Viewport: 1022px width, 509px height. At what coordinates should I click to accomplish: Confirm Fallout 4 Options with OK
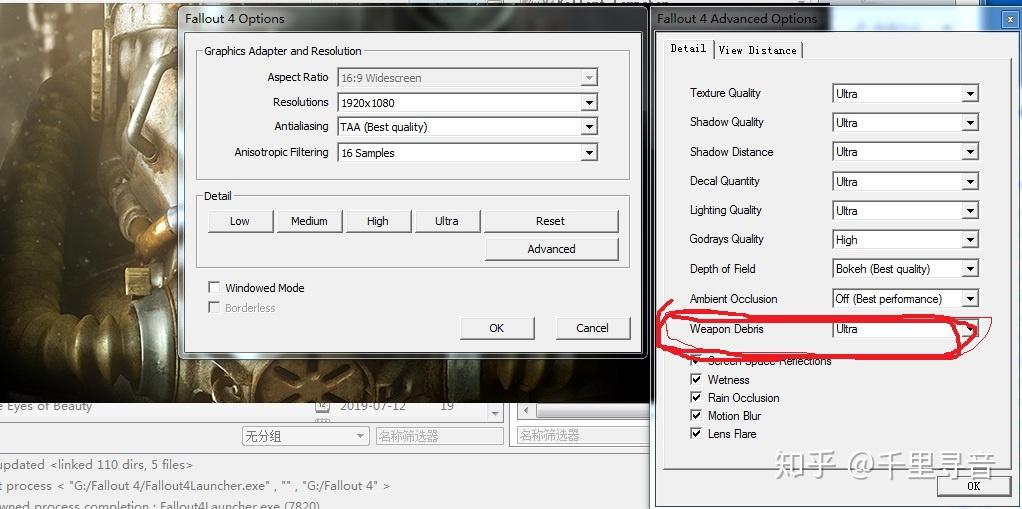[x=497, y=328]
